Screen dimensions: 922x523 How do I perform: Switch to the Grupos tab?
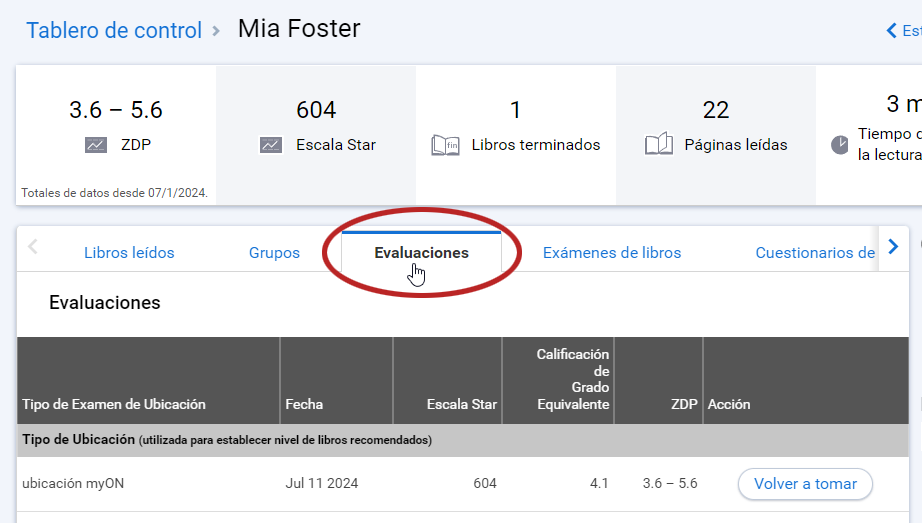274,252
